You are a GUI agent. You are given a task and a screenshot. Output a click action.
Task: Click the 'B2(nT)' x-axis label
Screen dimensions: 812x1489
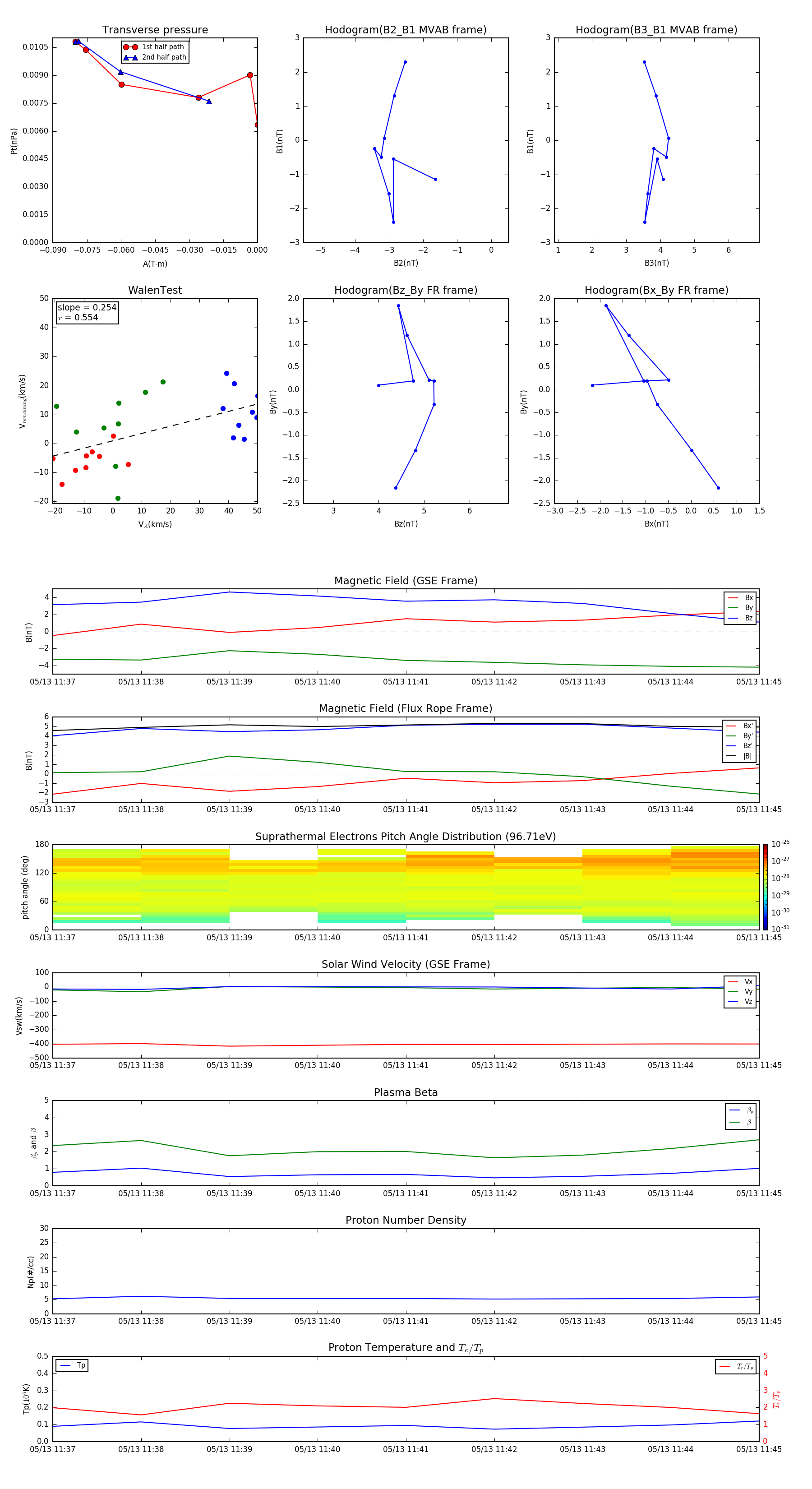click(406, 264)
